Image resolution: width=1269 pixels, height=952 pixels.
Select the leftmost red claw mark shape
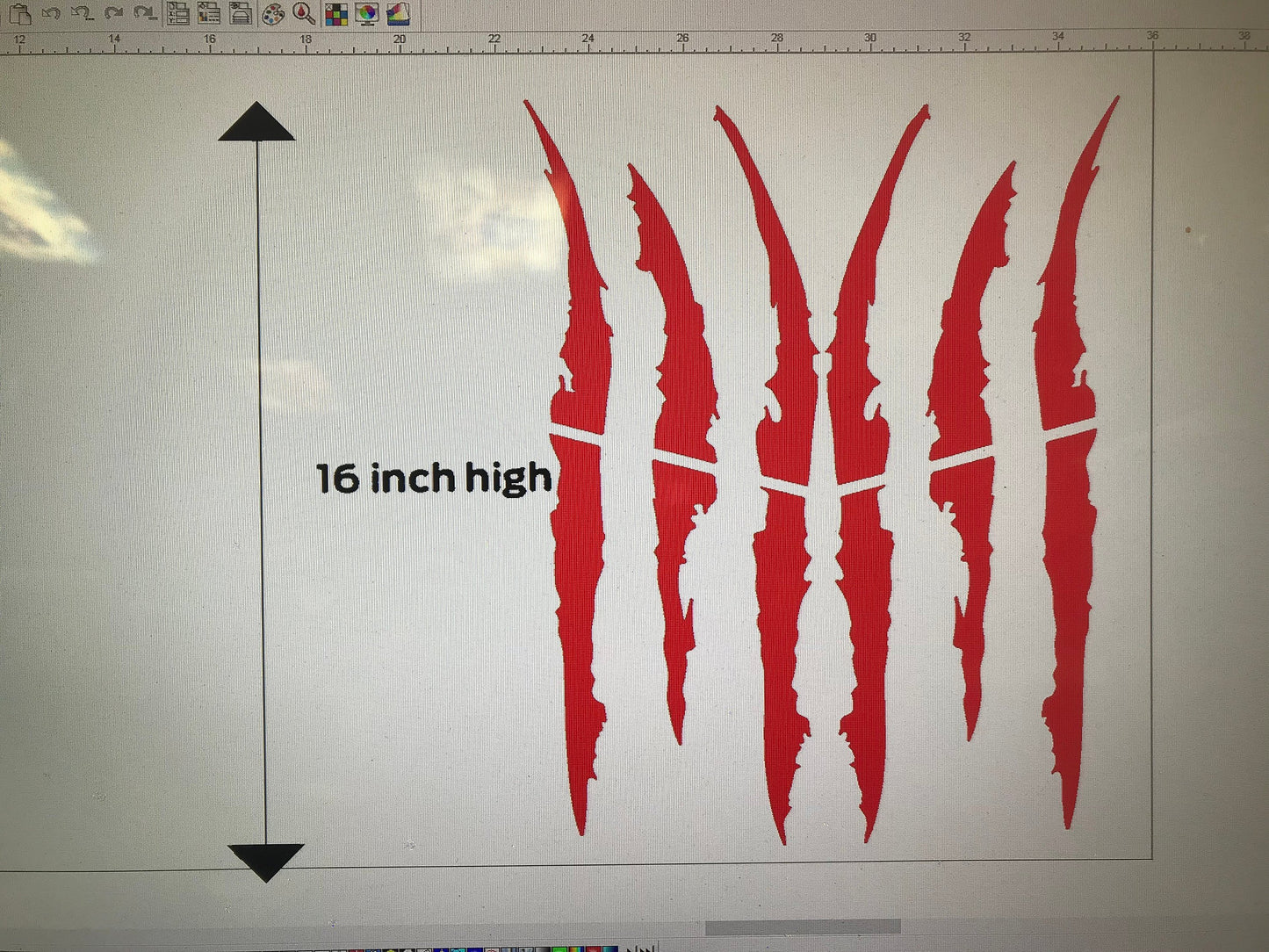click(580, 527)
